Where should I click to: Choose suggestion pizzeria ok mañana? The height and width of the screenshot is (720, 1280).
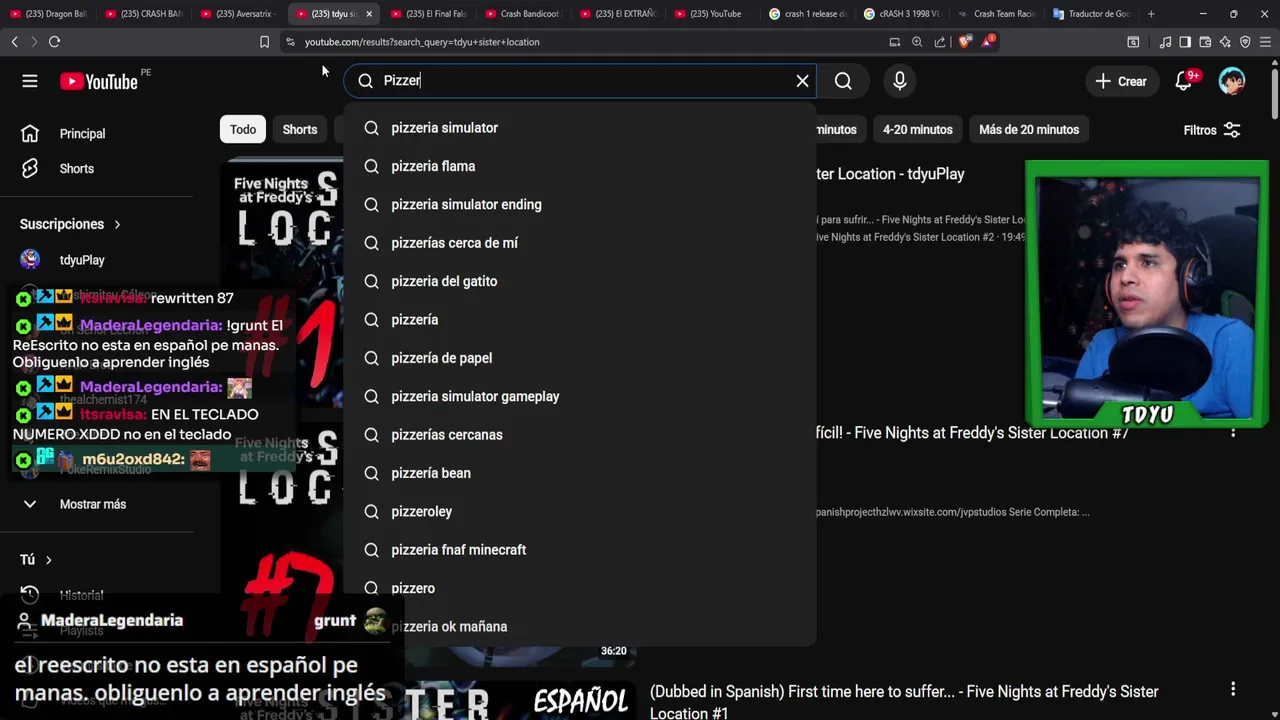(x=580, y=626)
